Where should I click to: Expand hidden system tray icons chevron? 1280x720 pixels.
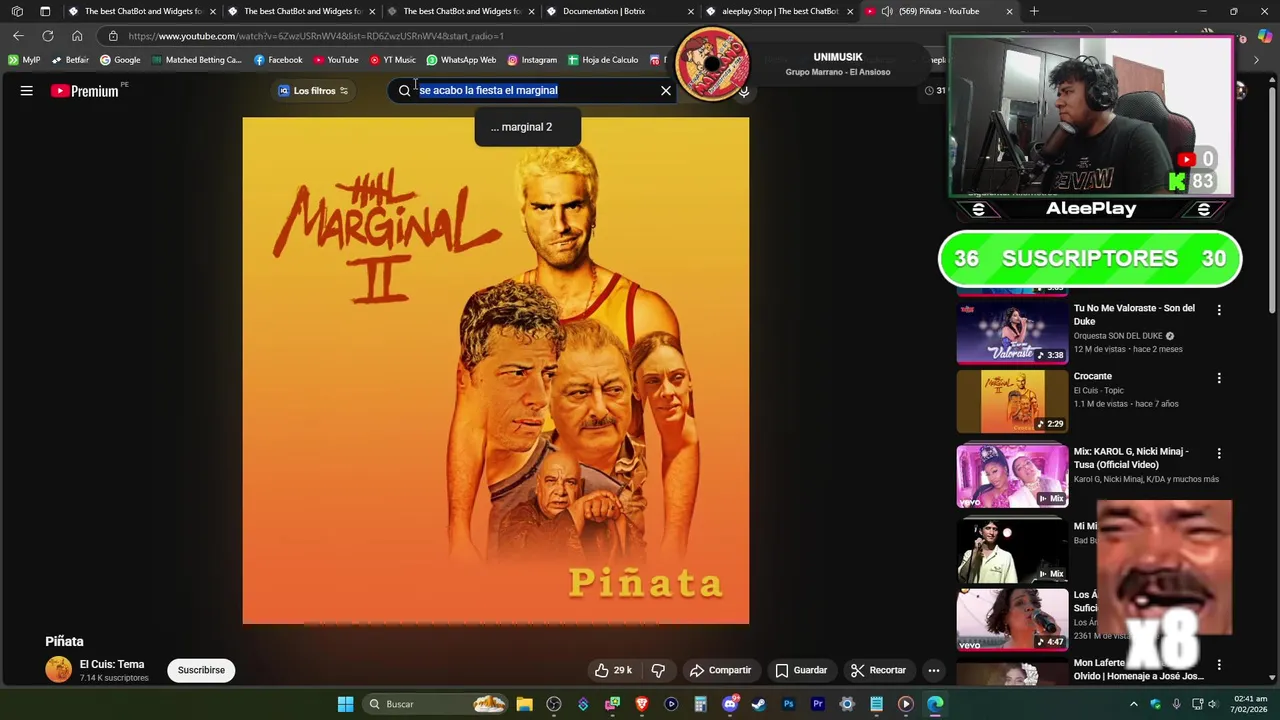pos(1134,704)
